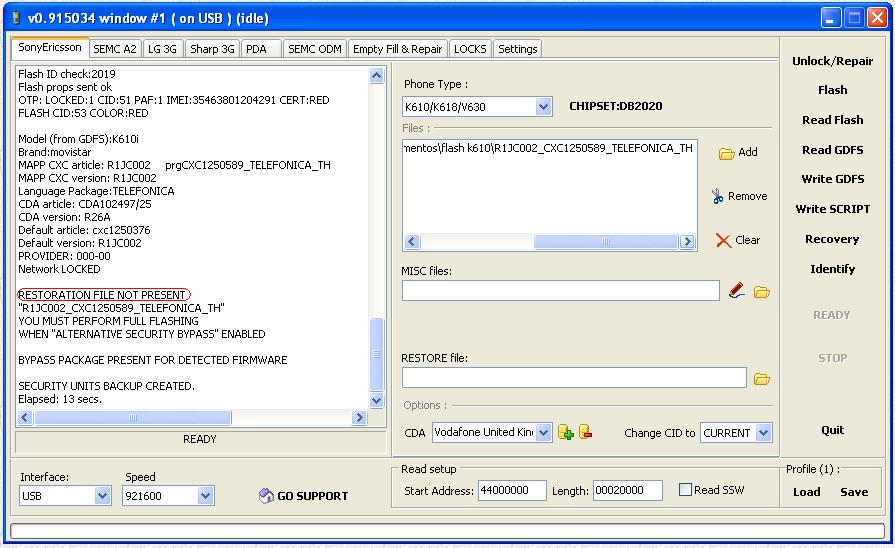
Task: Switch to the SEMC A2 tab
Action: tap(115, 49)
